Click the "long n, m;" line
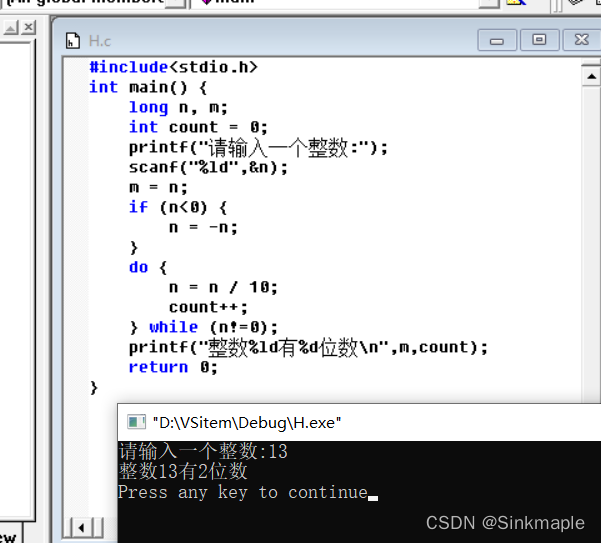601x543 pixels. tap(178, 107)
